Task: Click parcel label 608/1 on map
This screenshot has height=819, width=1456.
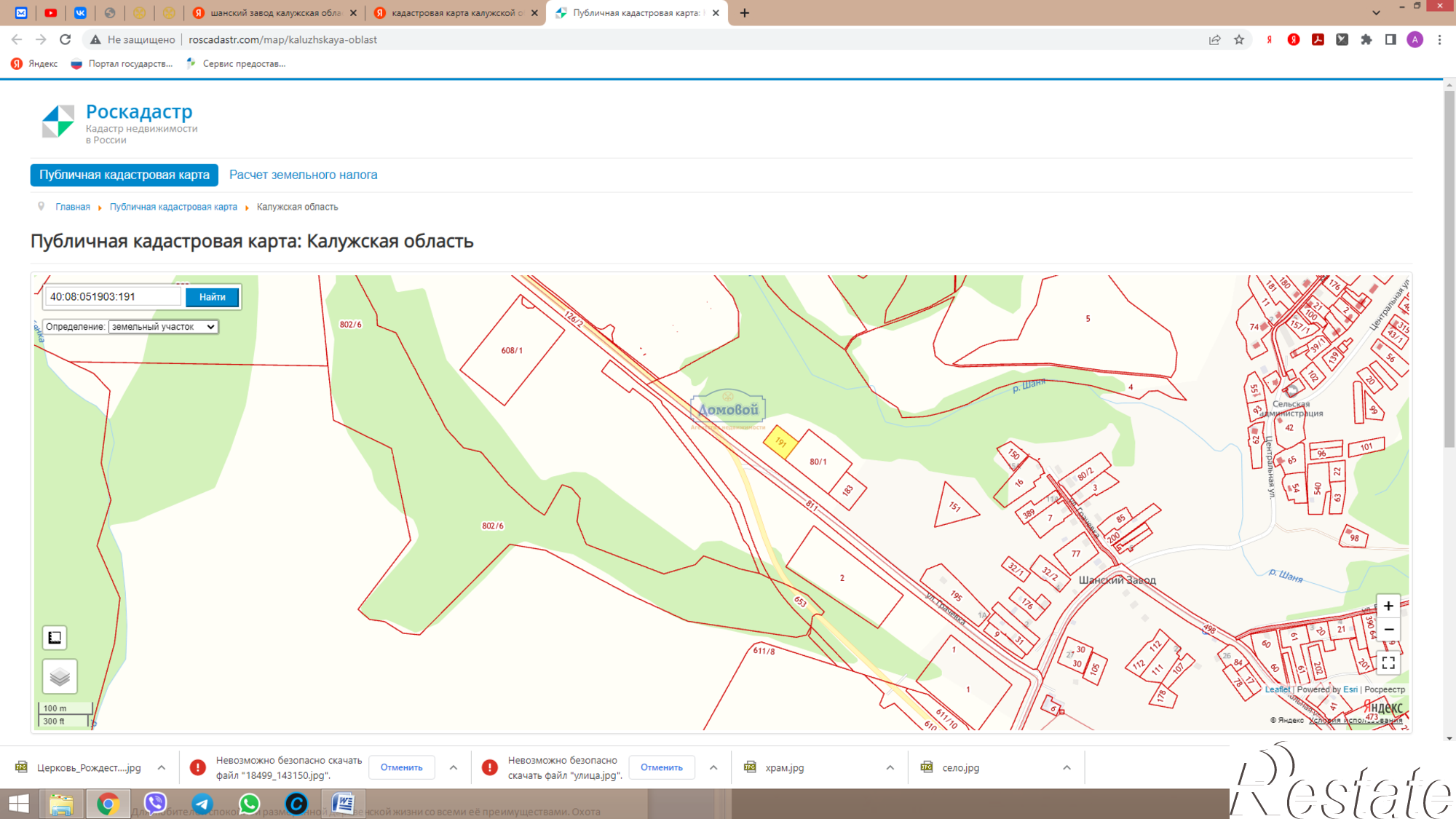Action: 512,351
